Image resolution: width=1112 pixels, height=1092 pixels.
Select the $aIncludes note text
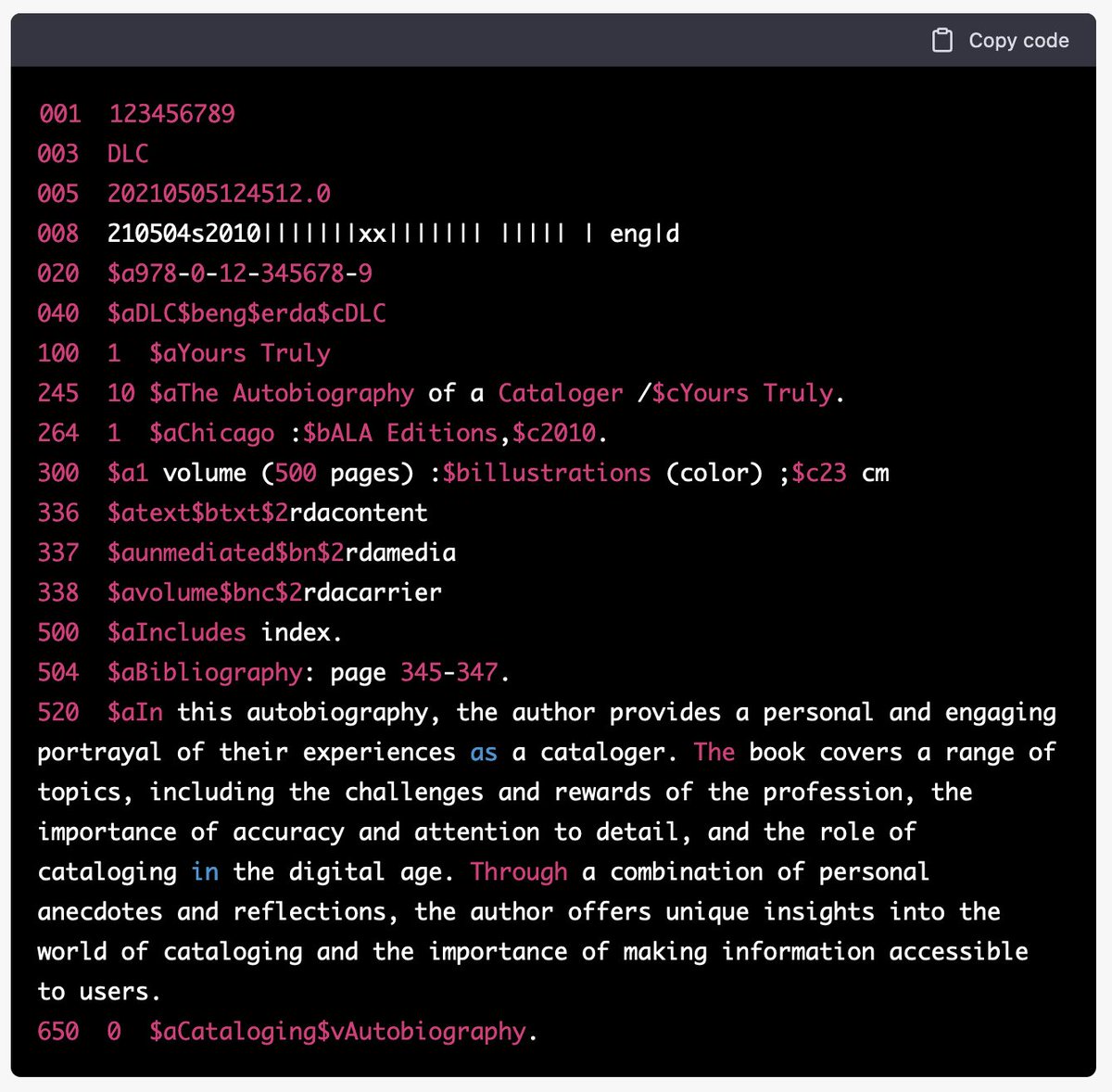tap(177, 632)
